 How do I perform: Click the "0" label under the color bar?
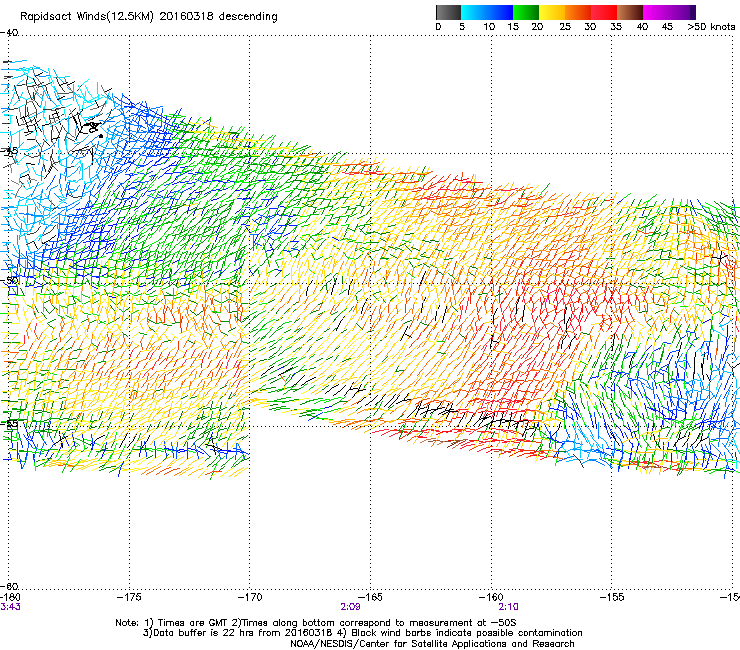tap(438, 27)
